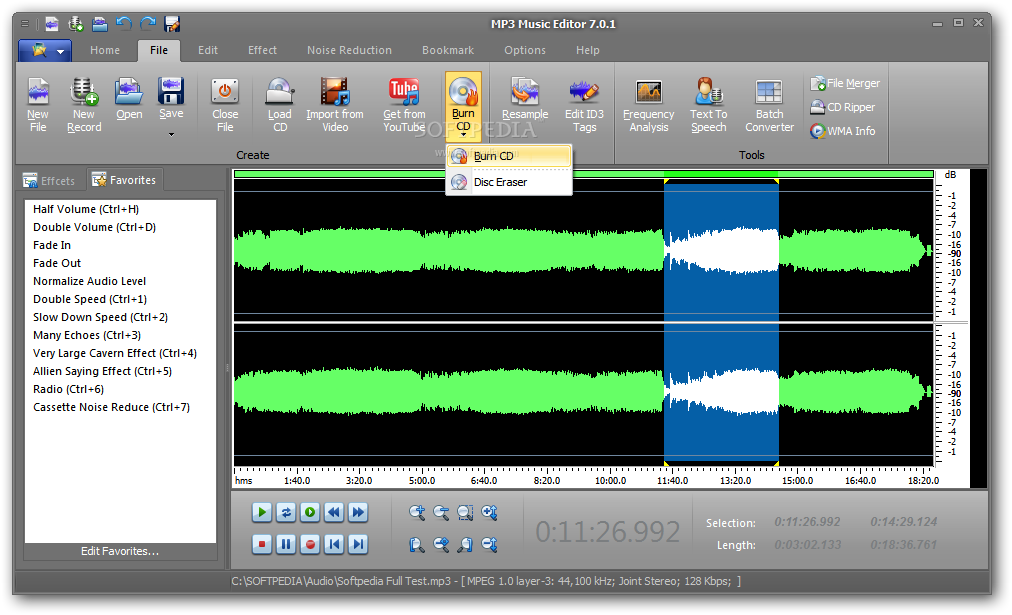This screenshot has width=1012, height=615.
Task: Choose Burn CD from the dropdown menu
Action: pyautogui.click(x=509, y=156)
